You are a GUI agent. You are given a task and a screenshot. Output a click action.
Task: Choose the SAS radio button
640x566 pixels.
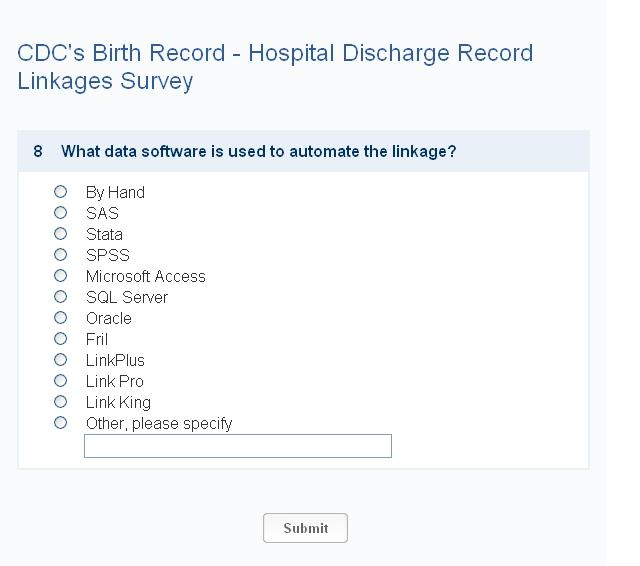tap(60, 212)
